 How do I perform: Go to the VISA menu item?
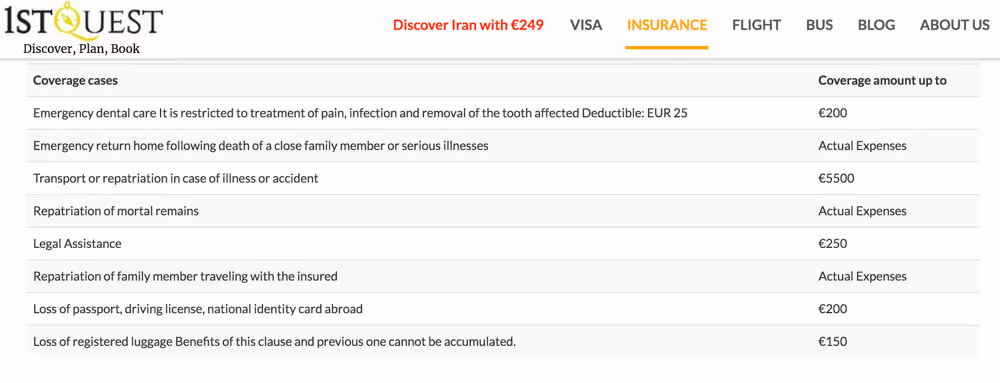(x=585, y=25)
